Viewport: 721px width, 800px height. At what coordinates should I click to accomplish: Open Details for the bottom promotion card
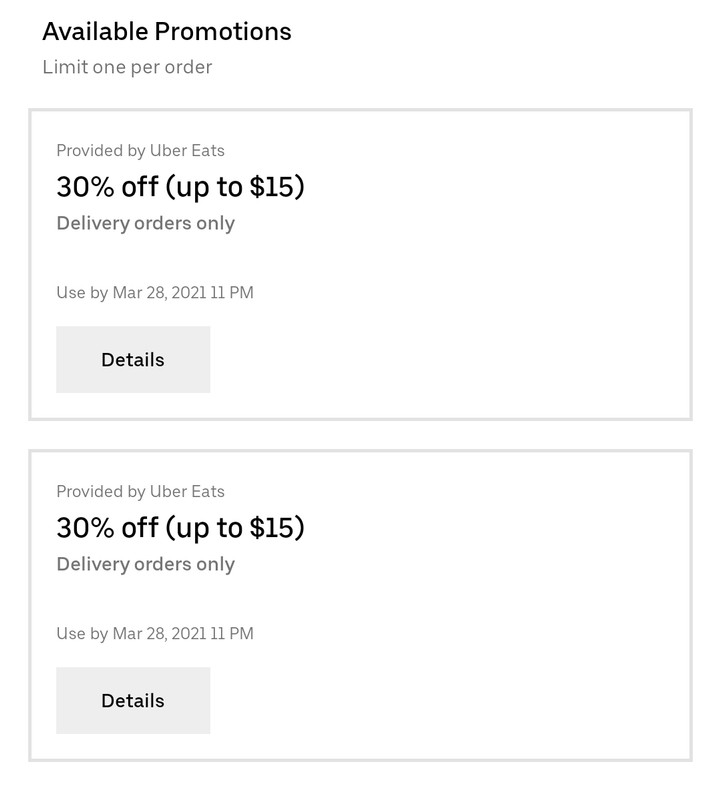(133, 701)
